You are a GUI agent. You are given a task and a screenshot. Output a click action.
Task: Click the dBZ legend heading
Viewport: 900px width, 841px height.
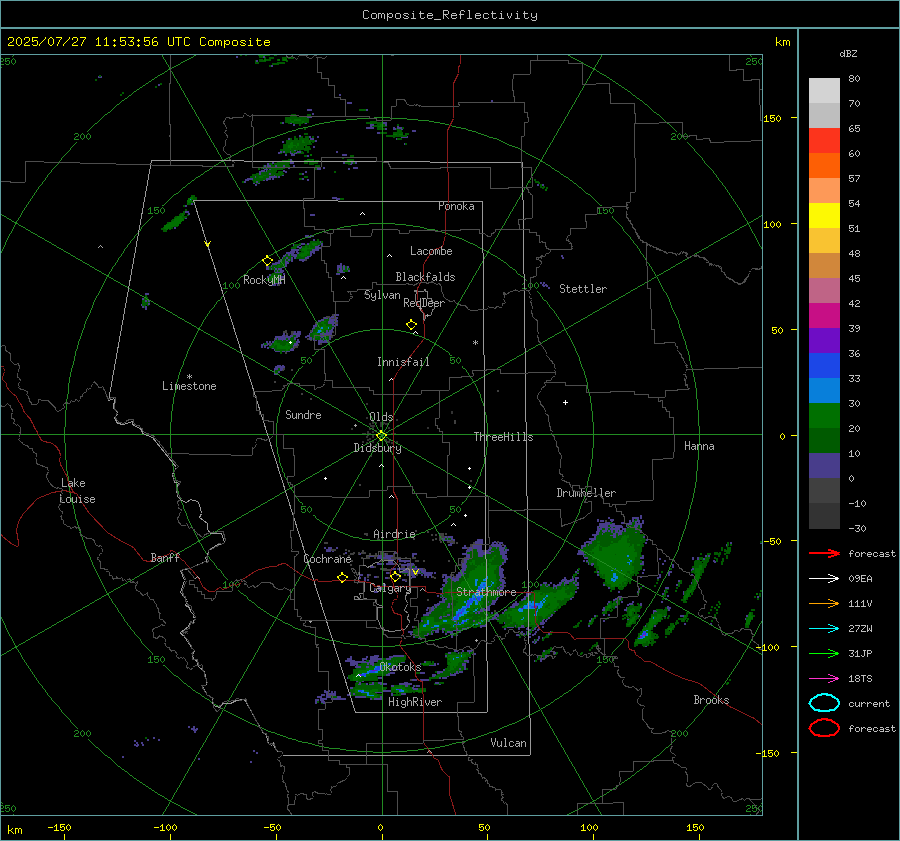(848, 53)
